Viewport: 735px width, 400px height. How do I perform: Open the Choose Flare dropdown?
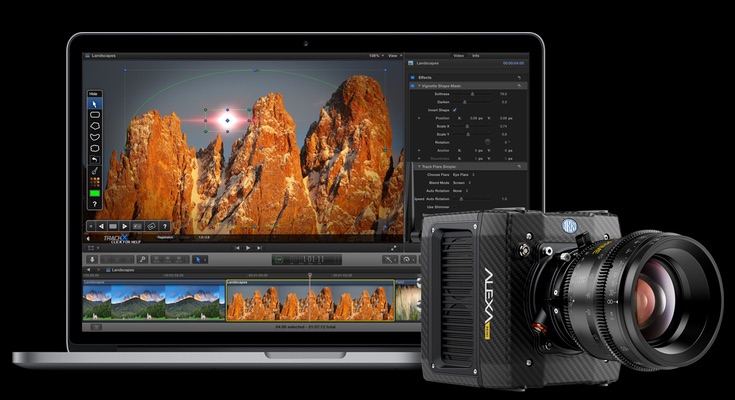pyautogui.click(x=466, y=174)
